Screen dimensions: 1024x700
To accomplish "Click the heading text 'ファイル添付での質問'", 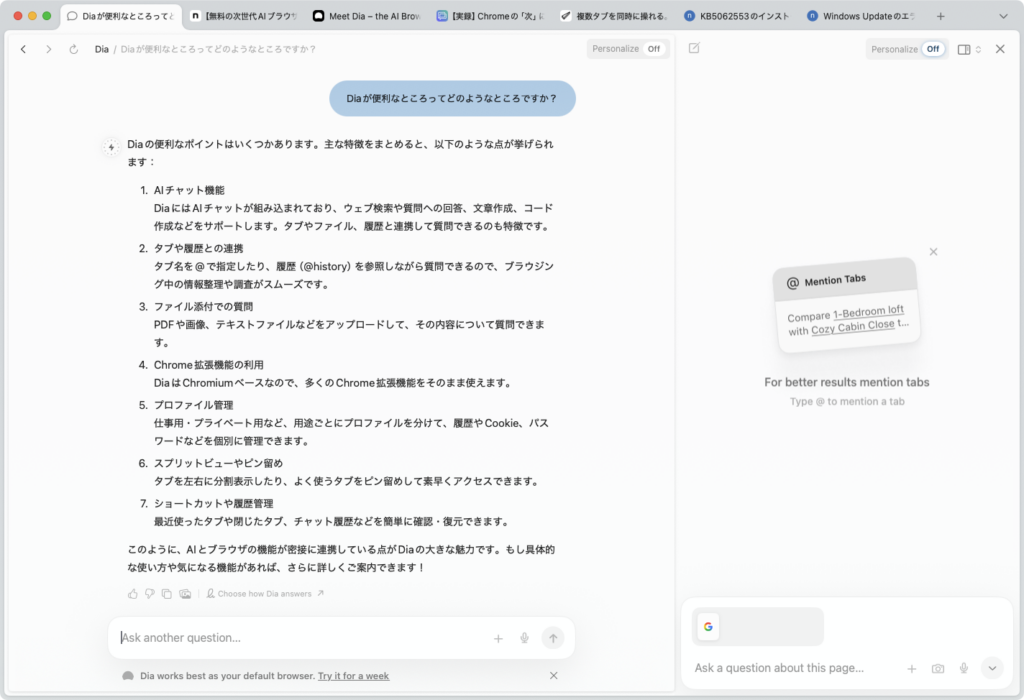I will [203, 306].
